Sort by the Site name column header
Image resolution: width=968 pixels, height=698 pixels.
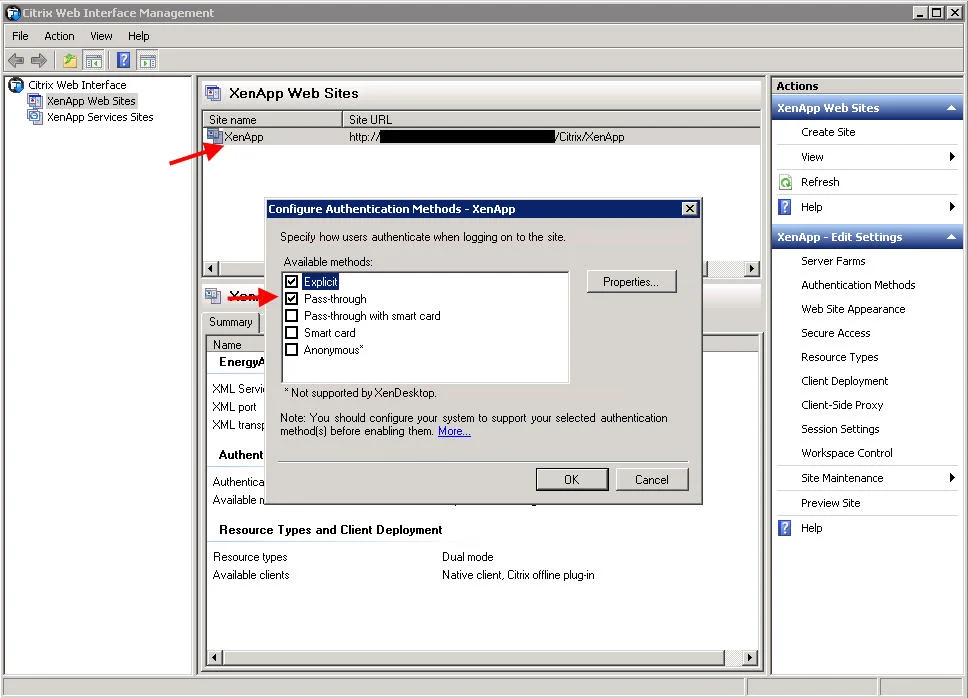click(272, 119)
